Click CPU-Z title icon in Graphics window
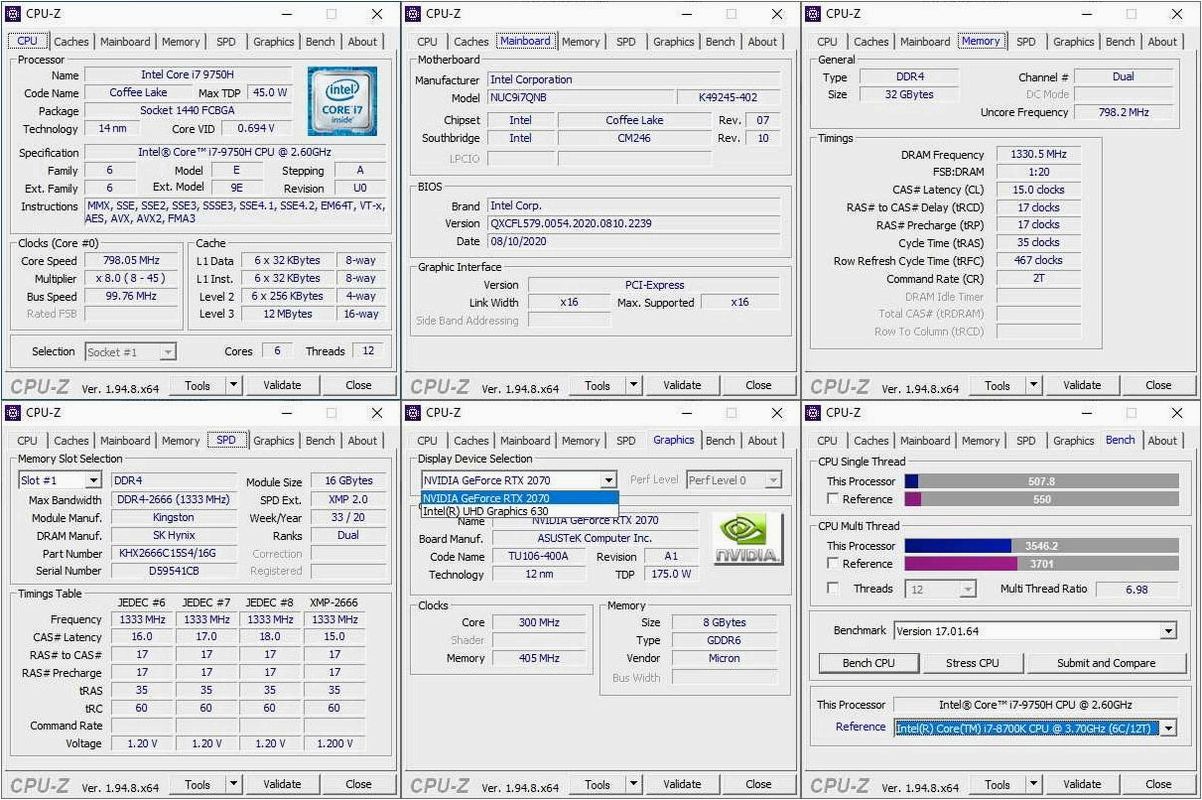The width and height of the screenshot is (1202, 800). pos(414,413)
